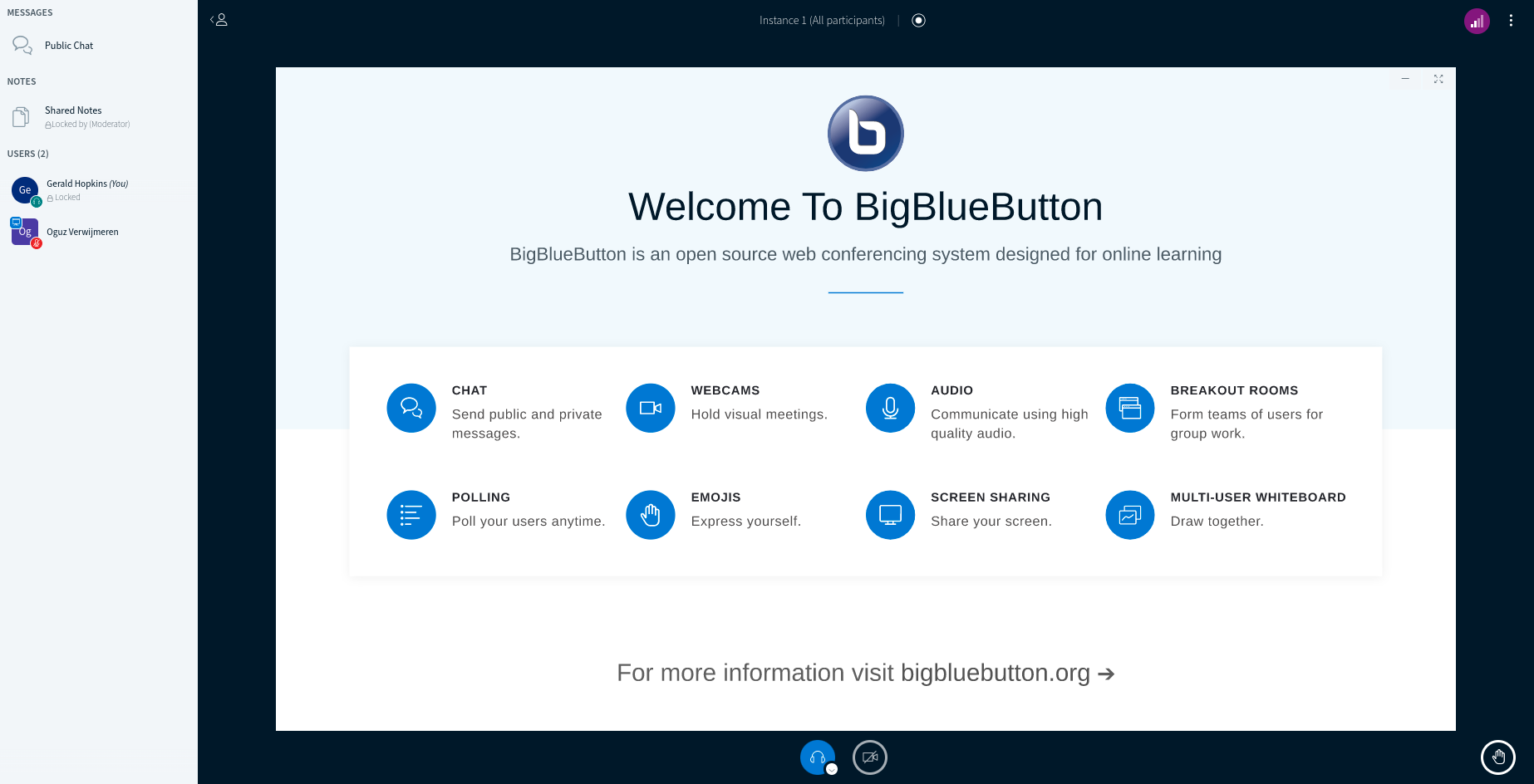
Task: Open connection status signal icon
Action: [x=1477, y=21]
